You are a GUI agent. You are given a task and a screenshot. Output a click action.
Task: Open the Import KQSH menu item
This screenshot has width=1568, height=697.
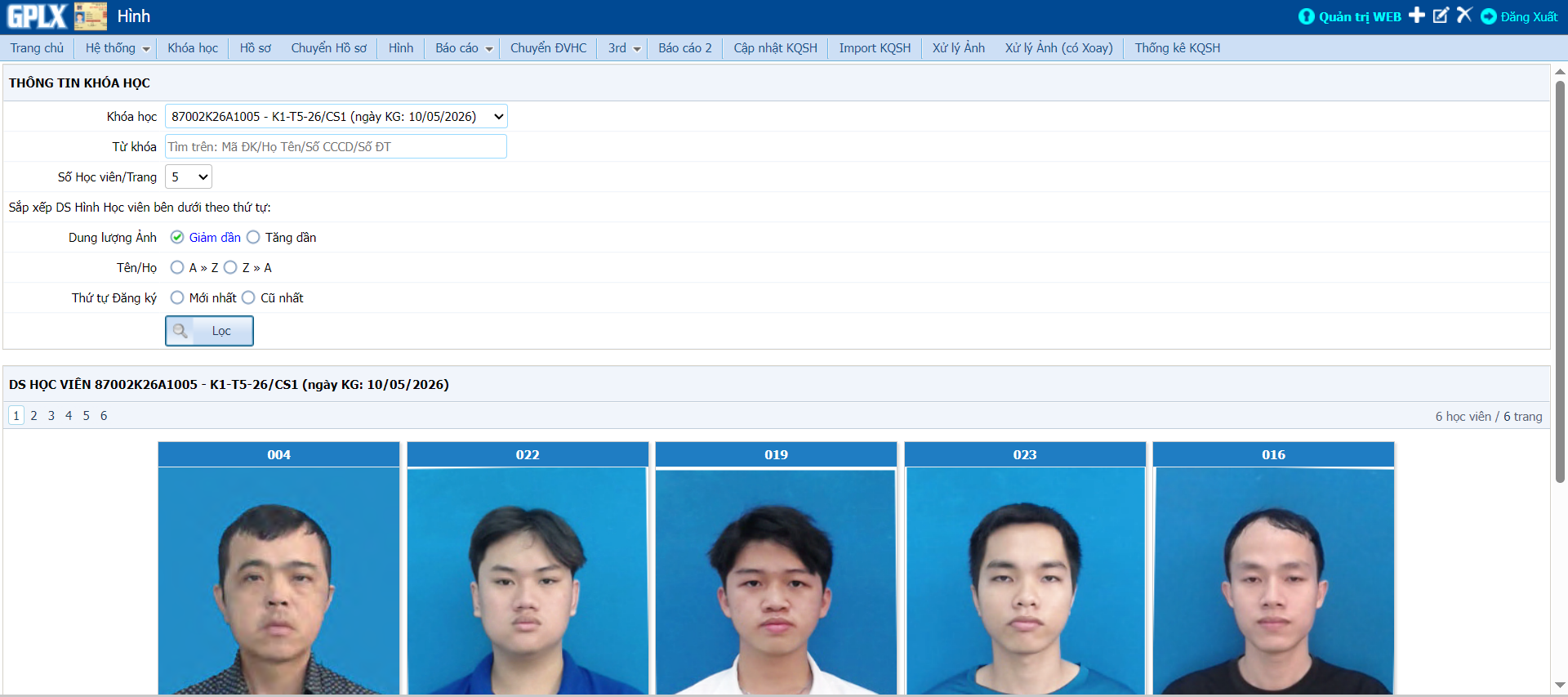click(x=875, y=48)
